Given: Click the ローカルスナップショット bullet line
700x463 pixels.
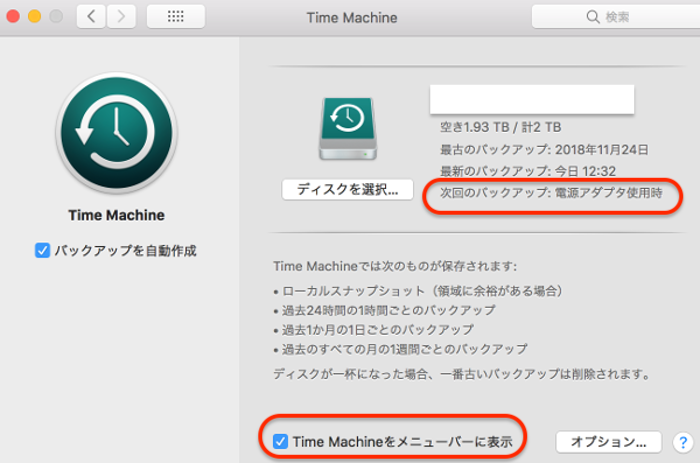Looking at the screenshot, I should [x=418, y=291].
